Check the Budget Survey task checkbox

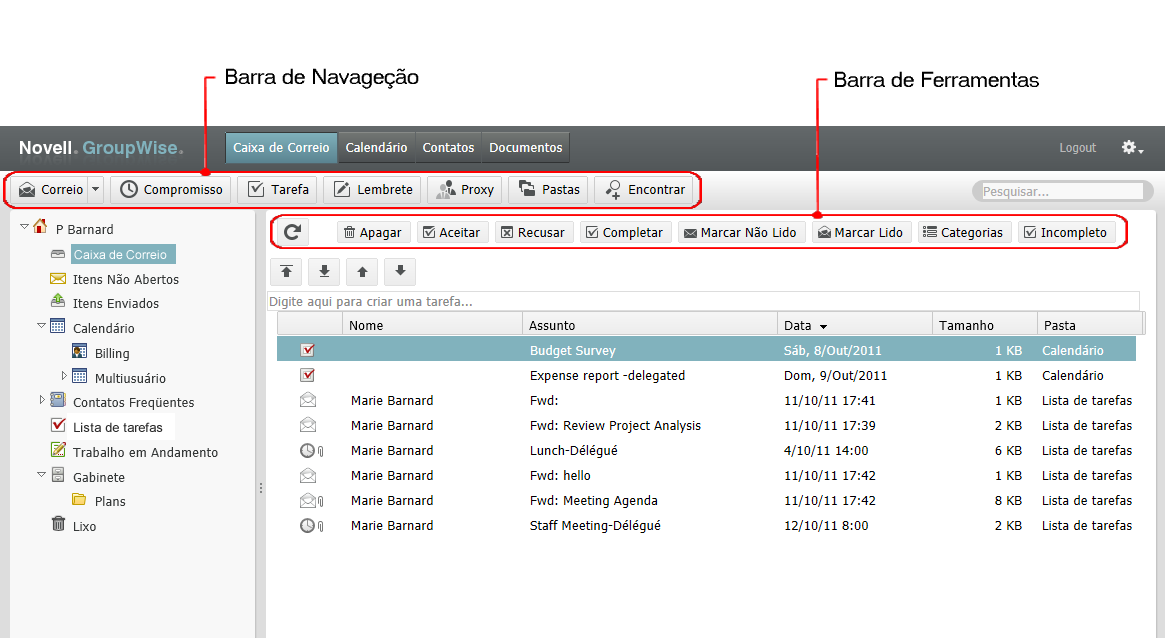[308, 351]
